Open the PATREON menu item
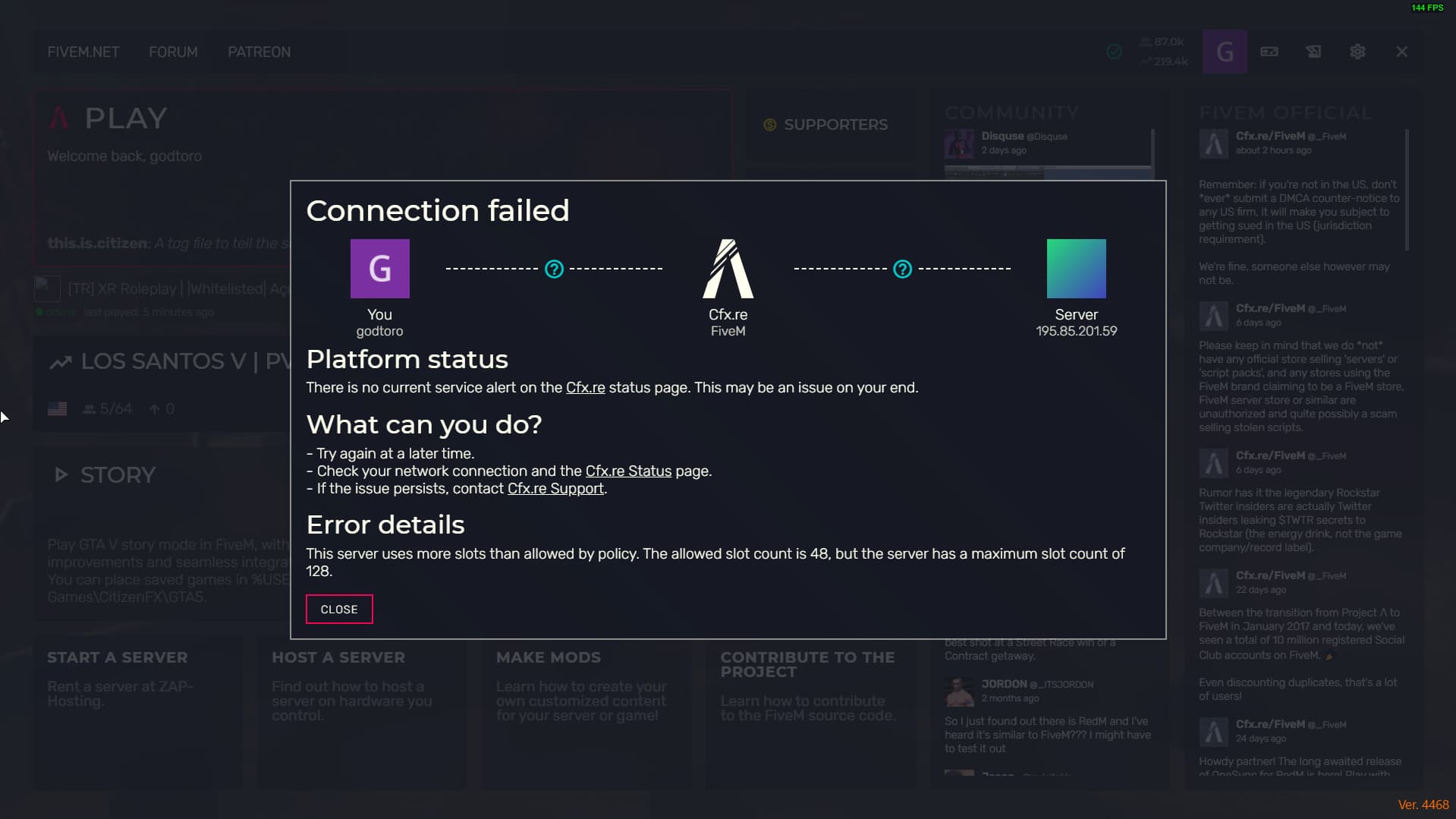This screenshot has height=819, width=1456. point(259,52)
